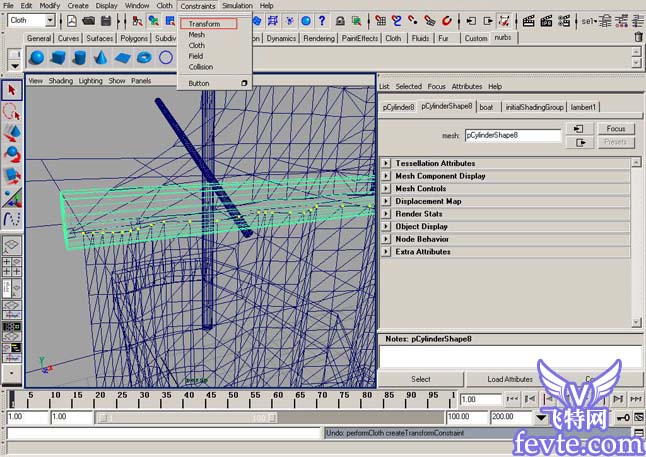Expand Tessellation Attributes section

[386, 163]
